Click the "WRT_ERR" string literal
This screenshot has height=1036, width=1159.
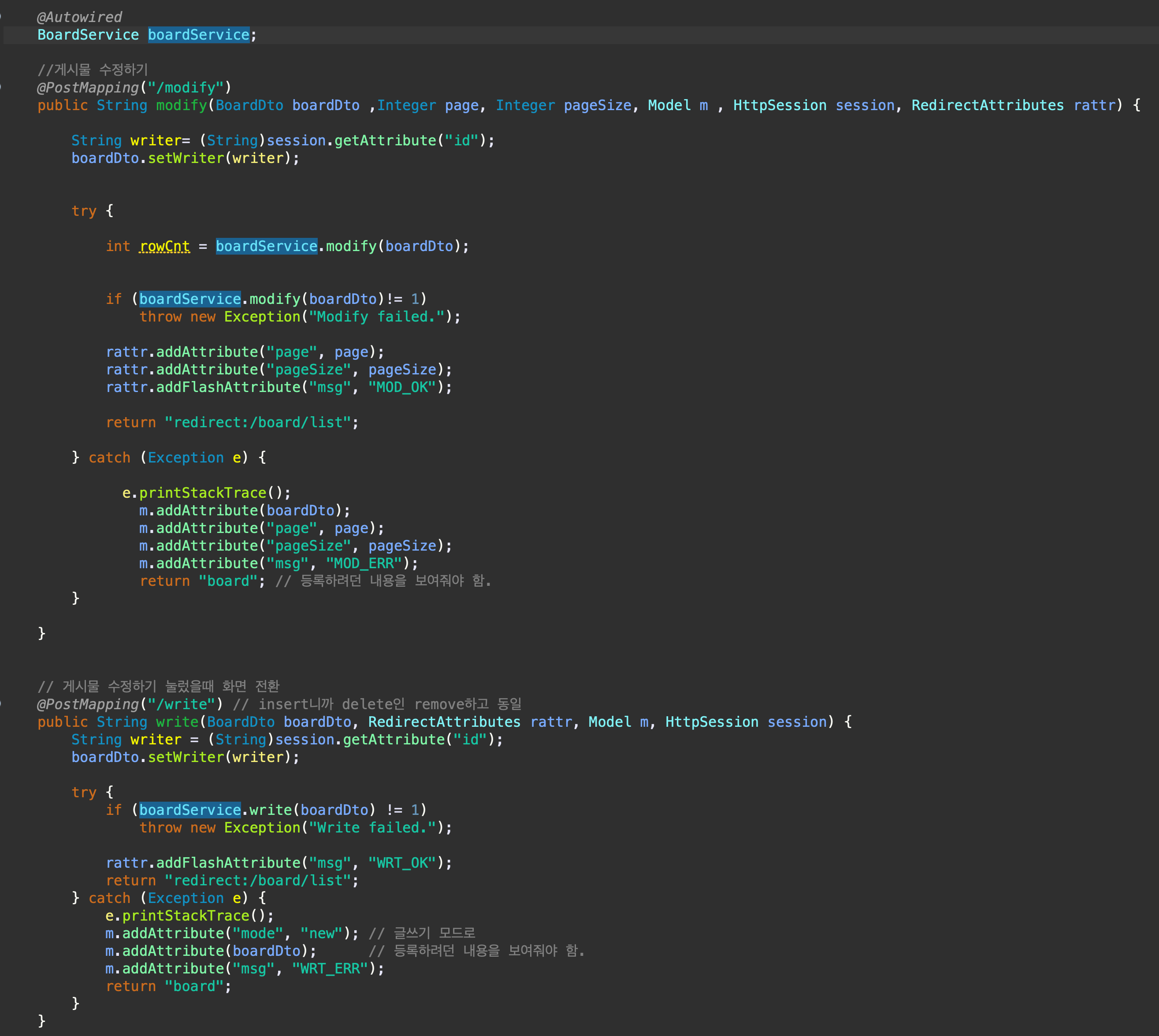331,968
